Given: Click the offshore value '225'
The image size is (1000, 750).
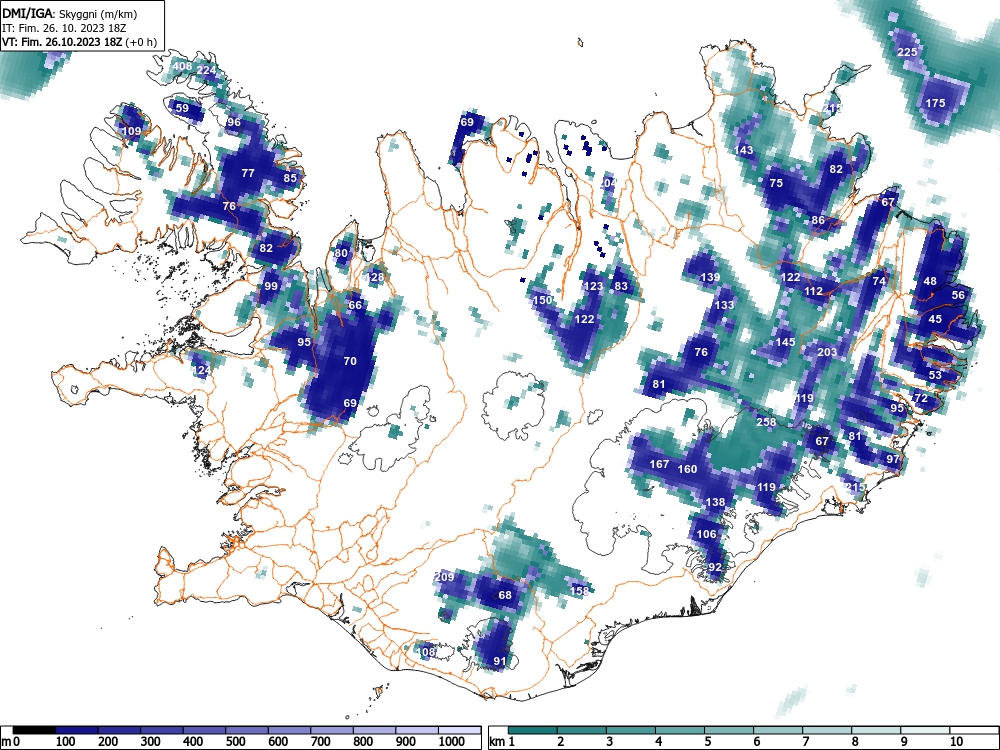Looking at the screenshot, I should [907, 52].
